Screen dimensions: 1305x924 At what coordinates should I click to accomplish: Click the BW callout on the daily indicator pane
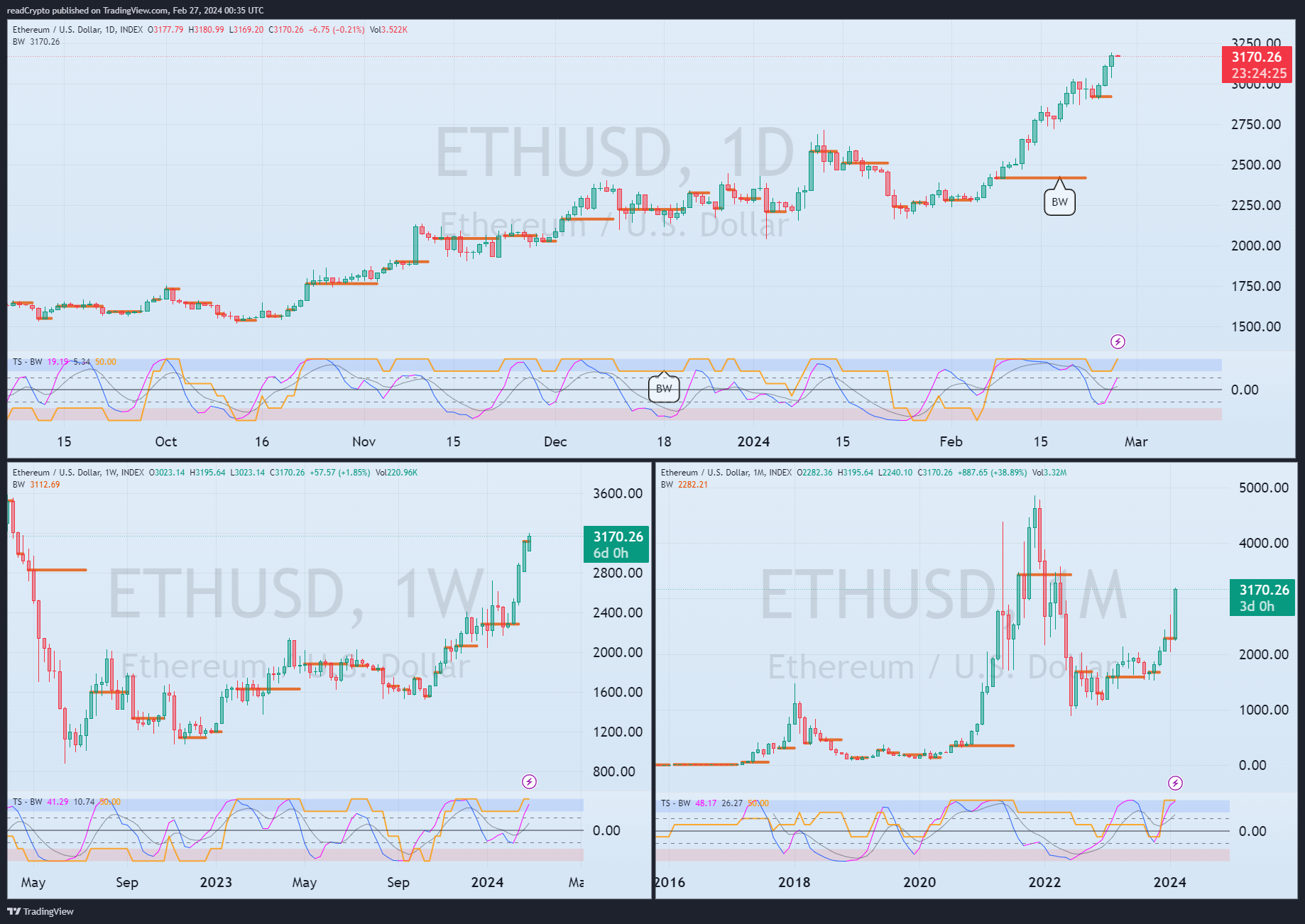tap(664, 389)
